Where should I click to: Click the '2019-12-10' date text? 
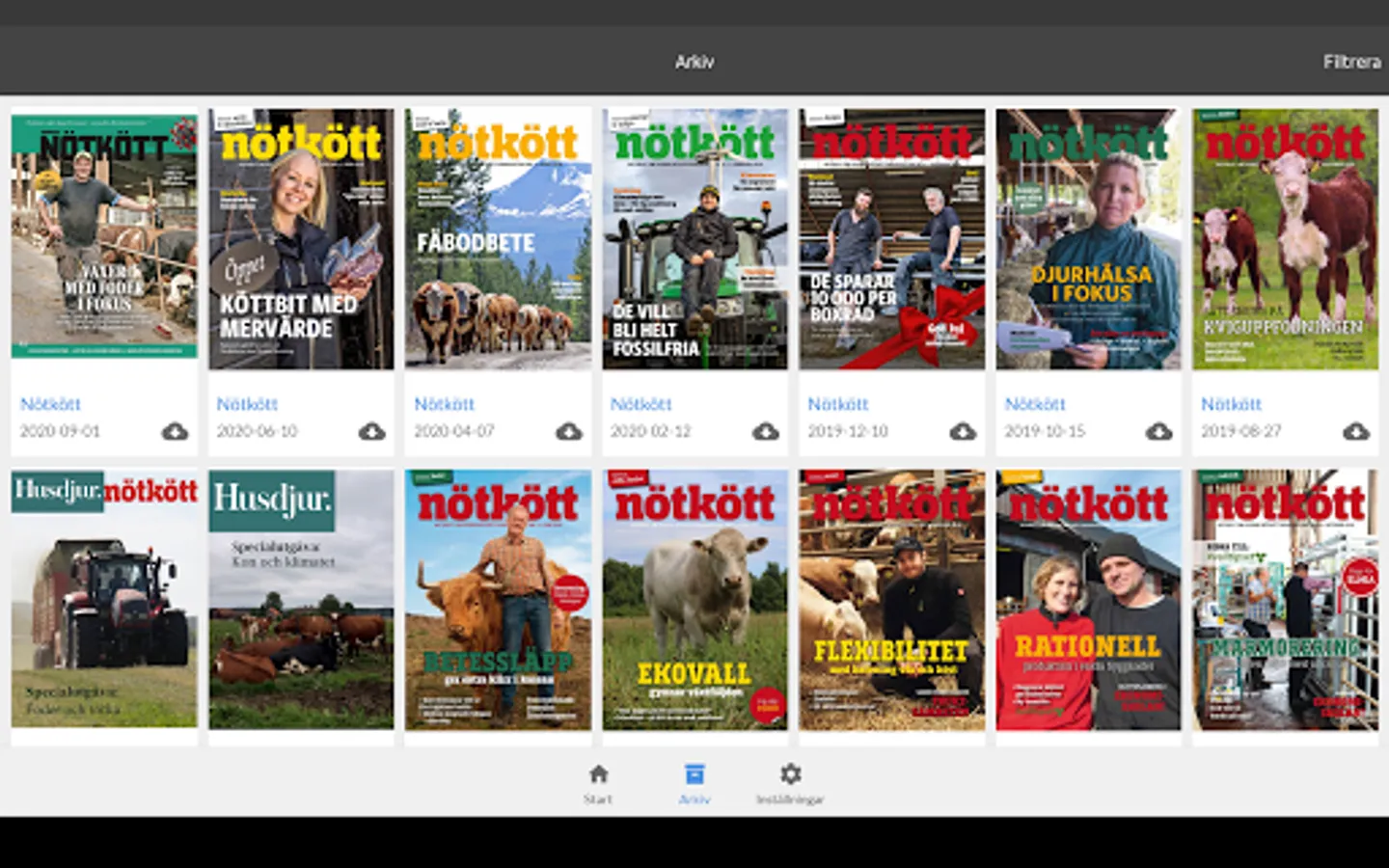(848, 431)
